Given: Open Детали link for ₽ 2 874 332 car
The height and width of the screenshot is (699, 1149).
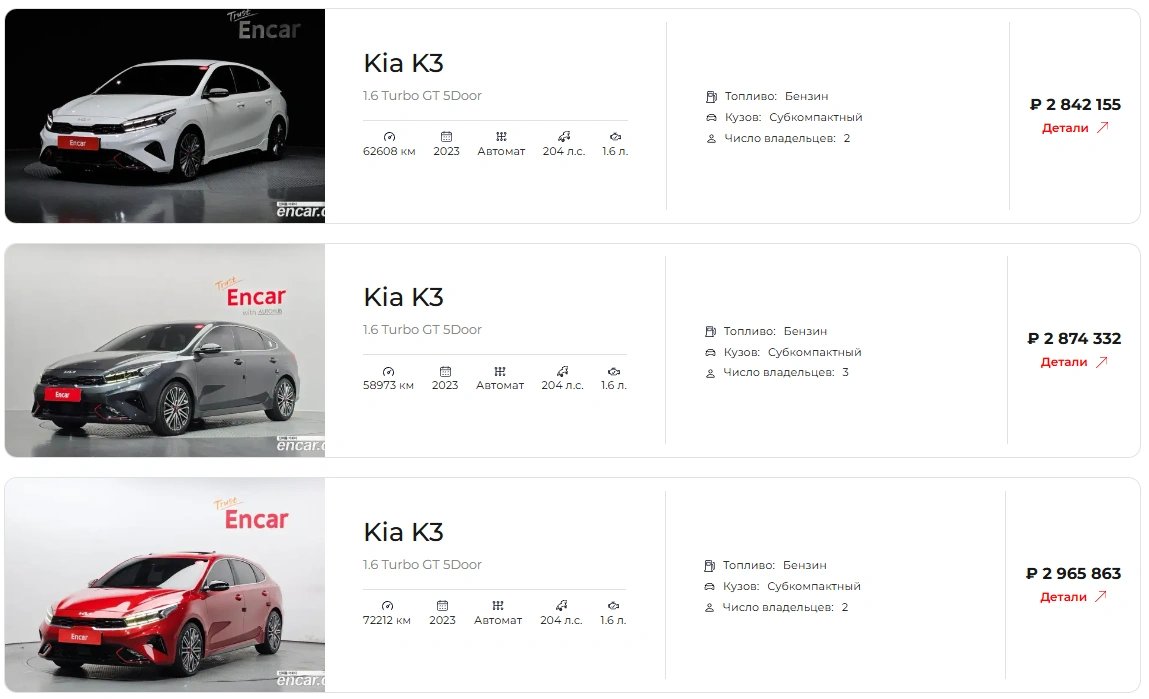Looking at the screenshot, I should pos(1064,362).
